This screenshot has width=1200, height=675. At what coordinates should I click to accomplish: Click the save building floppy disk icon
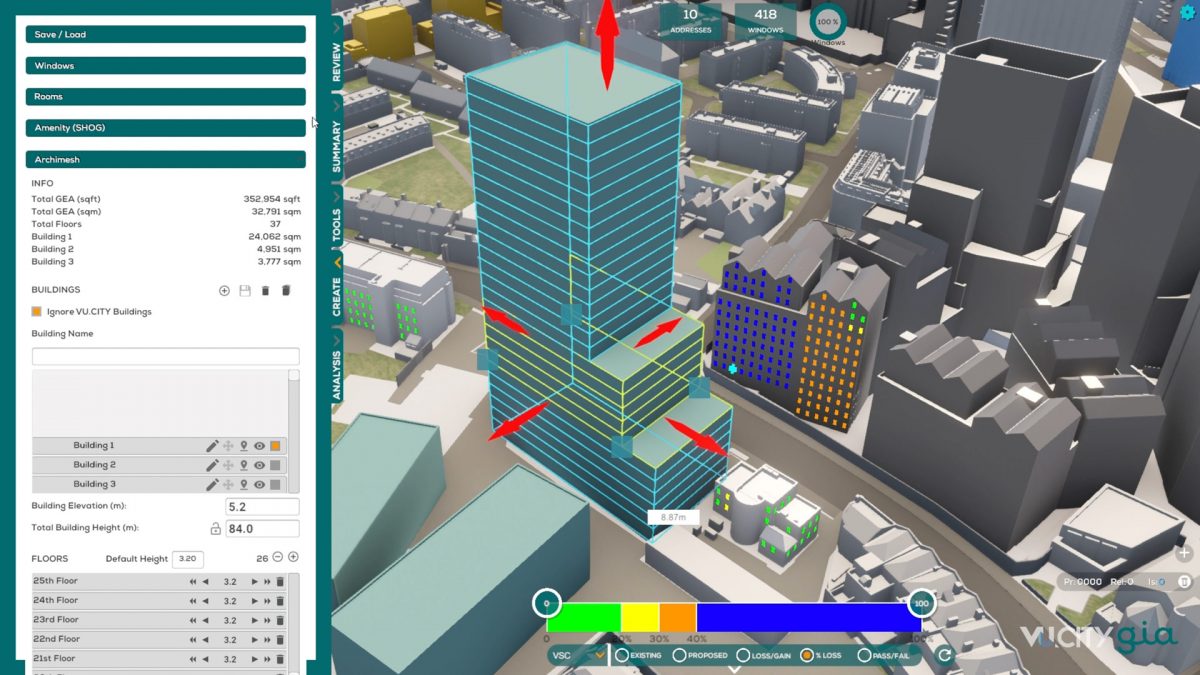pyautogui.click(x=245, y=291)
